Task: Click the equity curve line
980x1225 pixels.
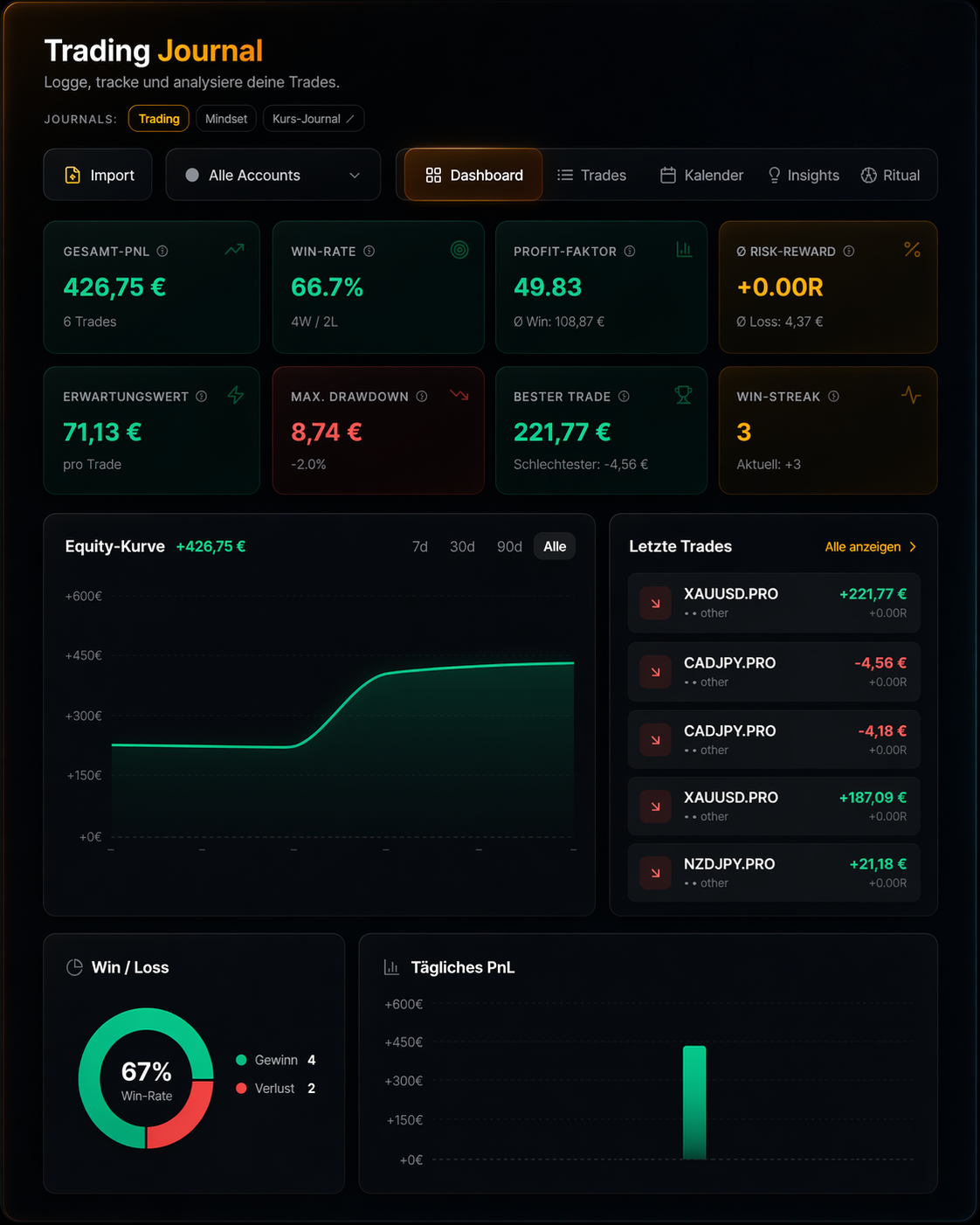Action: (x=342, y=704)
